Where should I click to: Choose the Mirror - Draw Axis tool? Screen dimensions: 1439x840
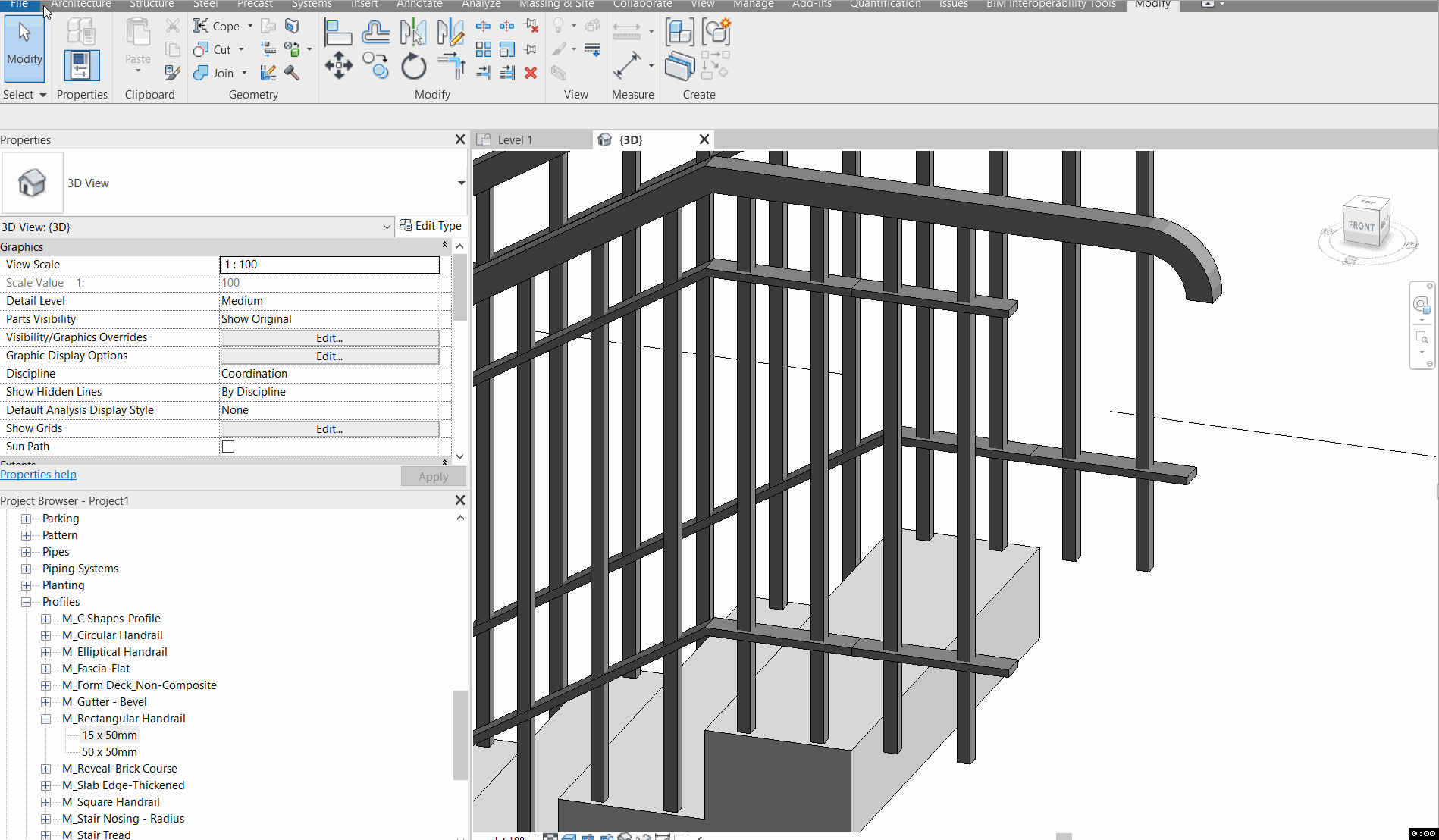pyautogui.click(x=450, y=33)
